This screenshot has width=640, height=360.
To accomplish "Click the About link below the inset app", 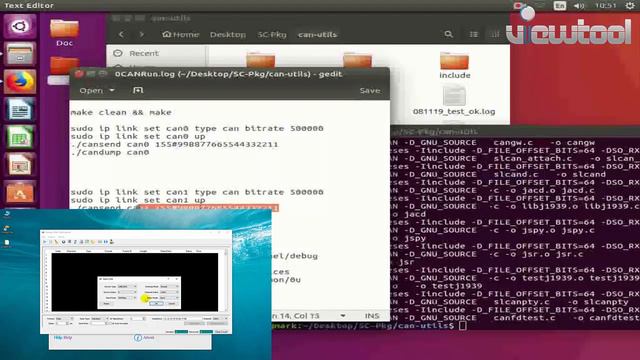I will pyautogui.click(x=144, y=338).
